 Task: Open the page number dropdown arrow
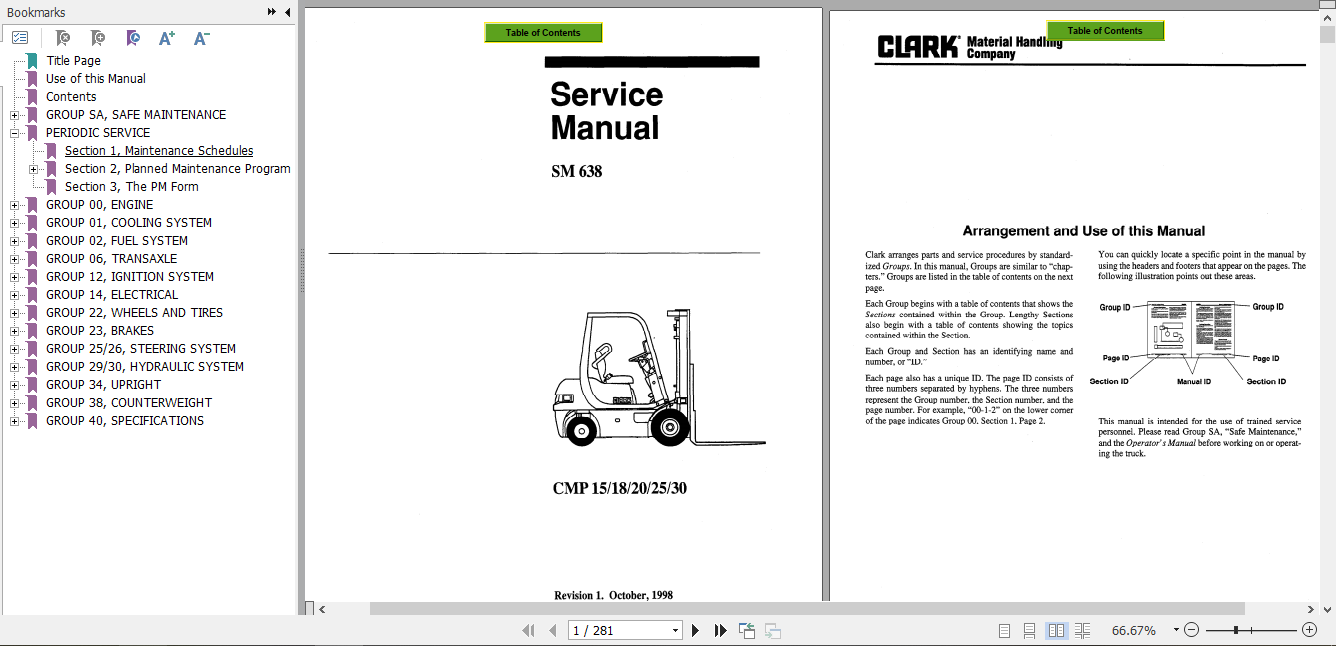[676, 631]
